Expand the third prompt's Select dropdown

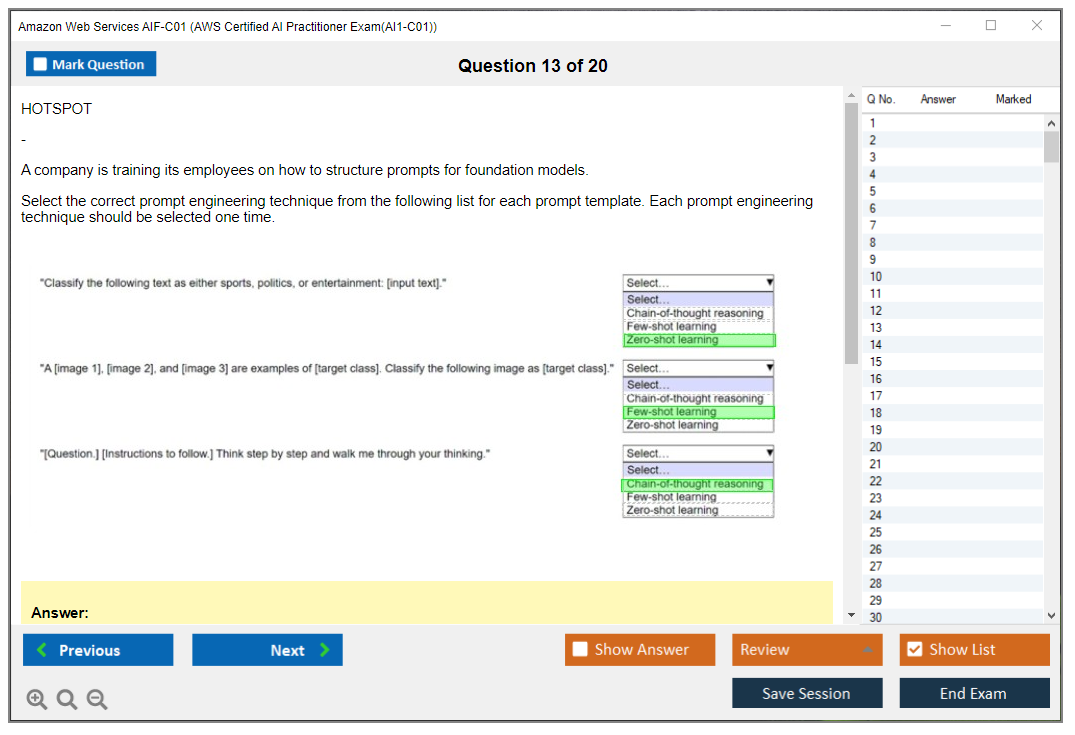pos(698,453)
